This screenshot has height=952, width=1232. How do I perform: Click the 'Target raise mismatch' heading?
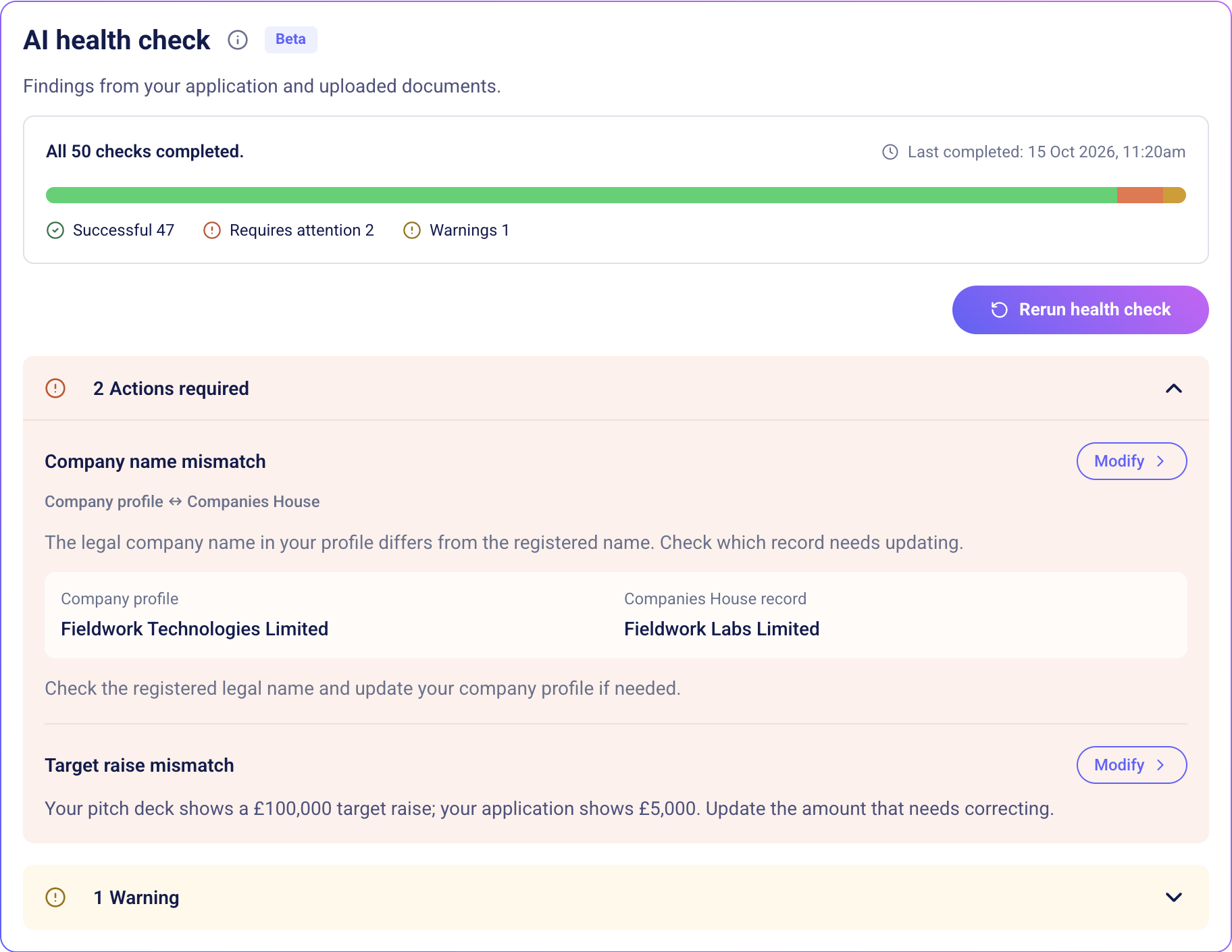tap(139, 765)
